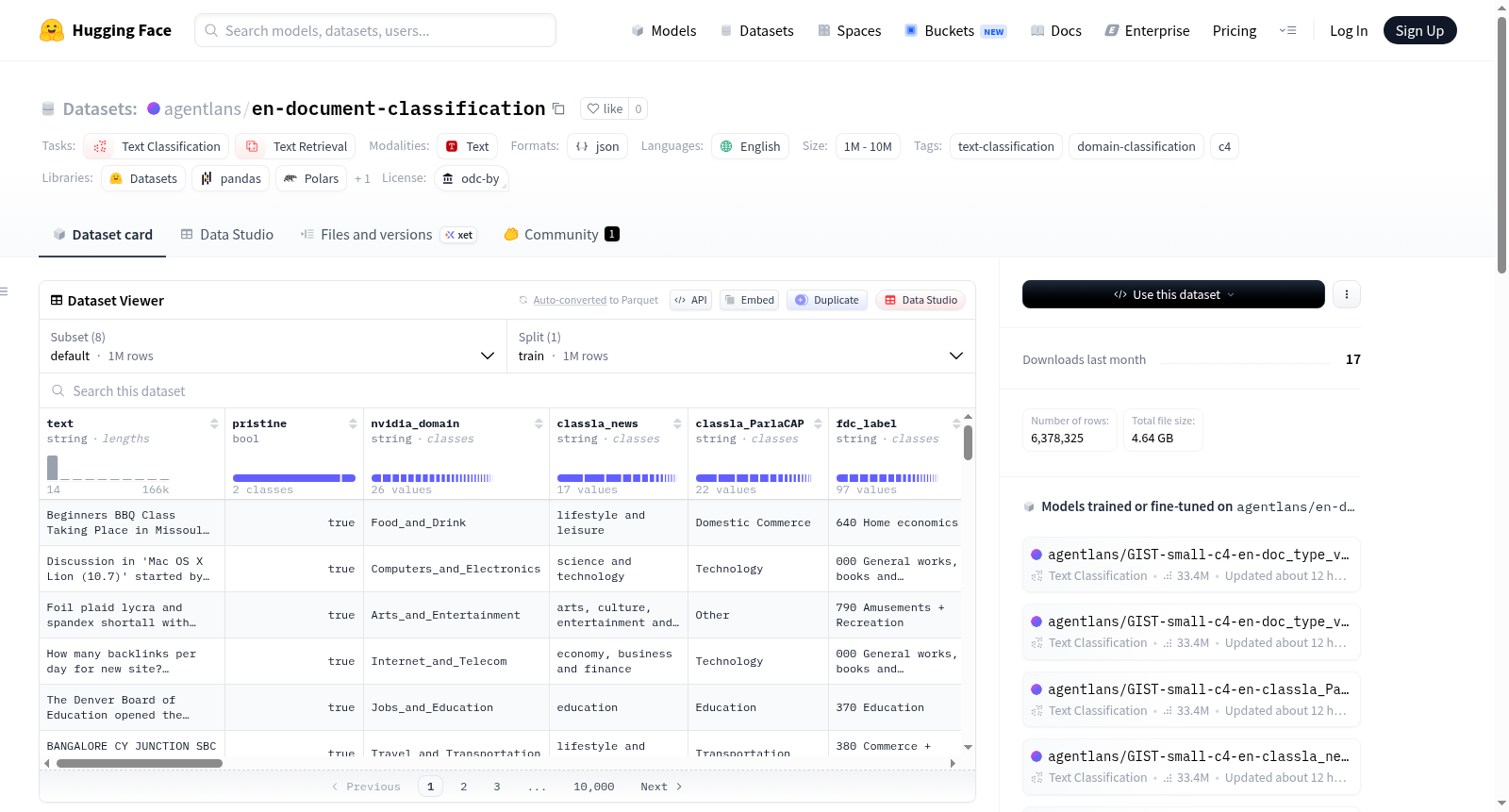Click the Log In link
Screen dimensions: 1509x812
pos(1349,31)
